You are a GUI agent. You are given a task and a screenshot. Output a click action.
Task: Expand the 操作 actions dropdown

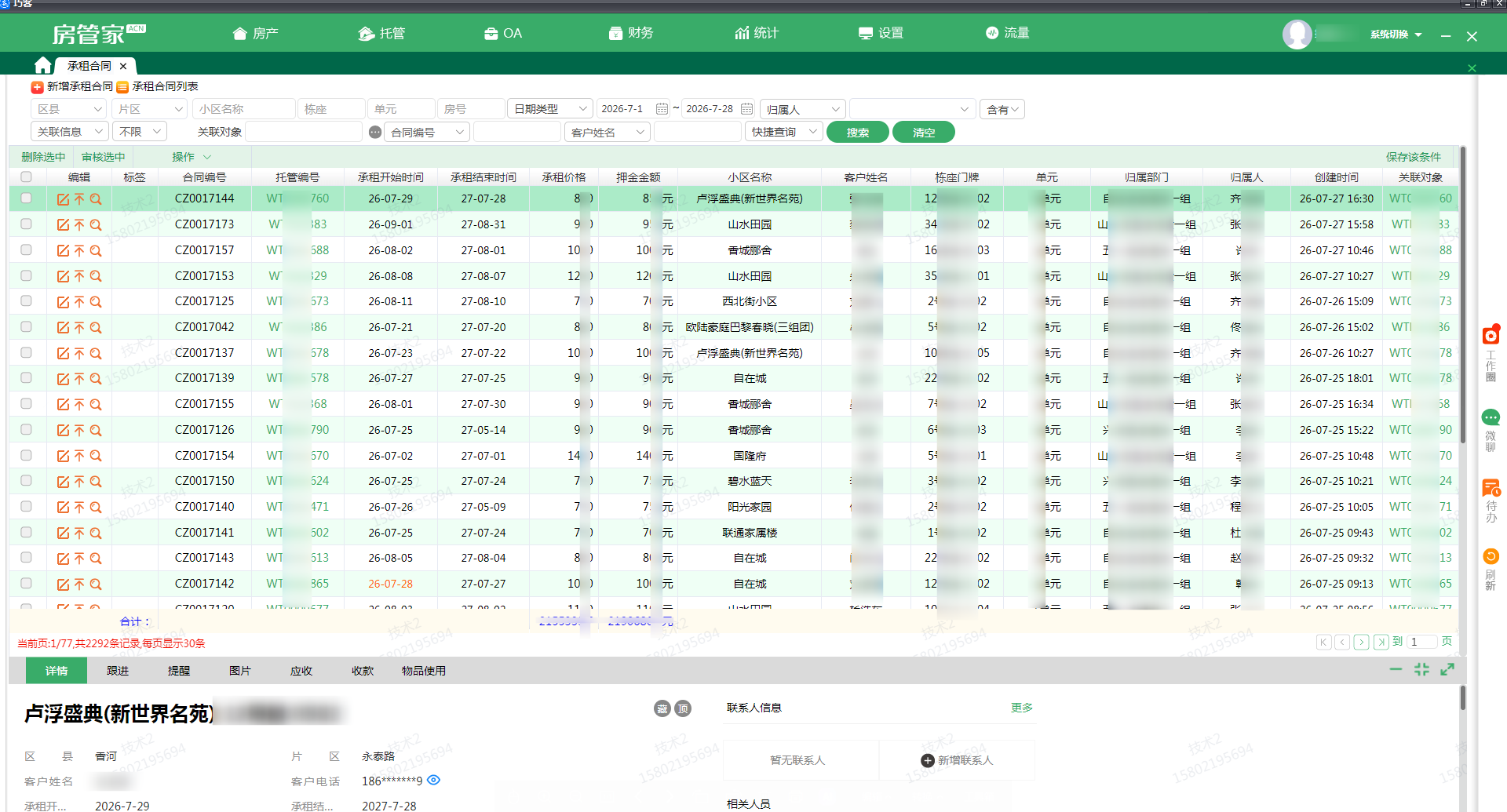192,157
